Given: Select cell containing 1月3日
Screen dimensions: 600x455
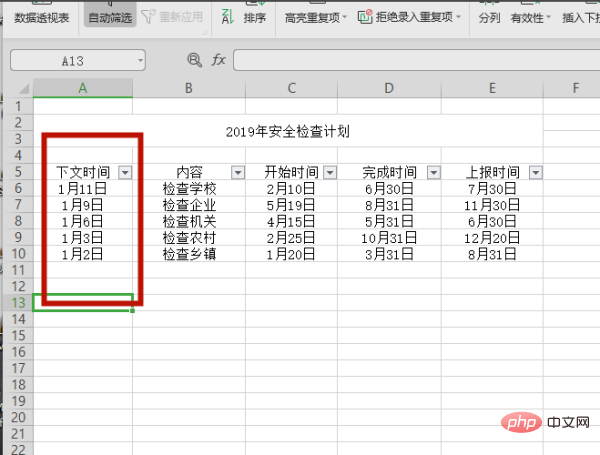Looking at the screenshot, I should (83, 238).
